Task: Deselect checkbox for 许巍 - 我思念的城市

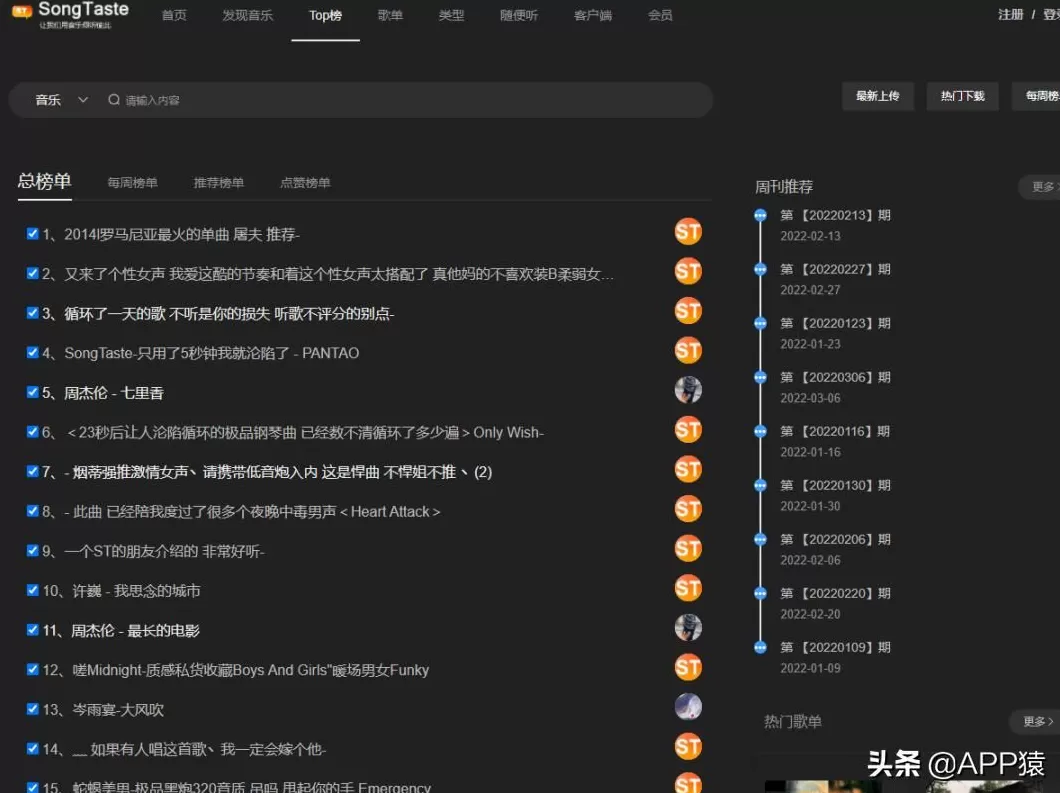Action: (x=33, y=590)
